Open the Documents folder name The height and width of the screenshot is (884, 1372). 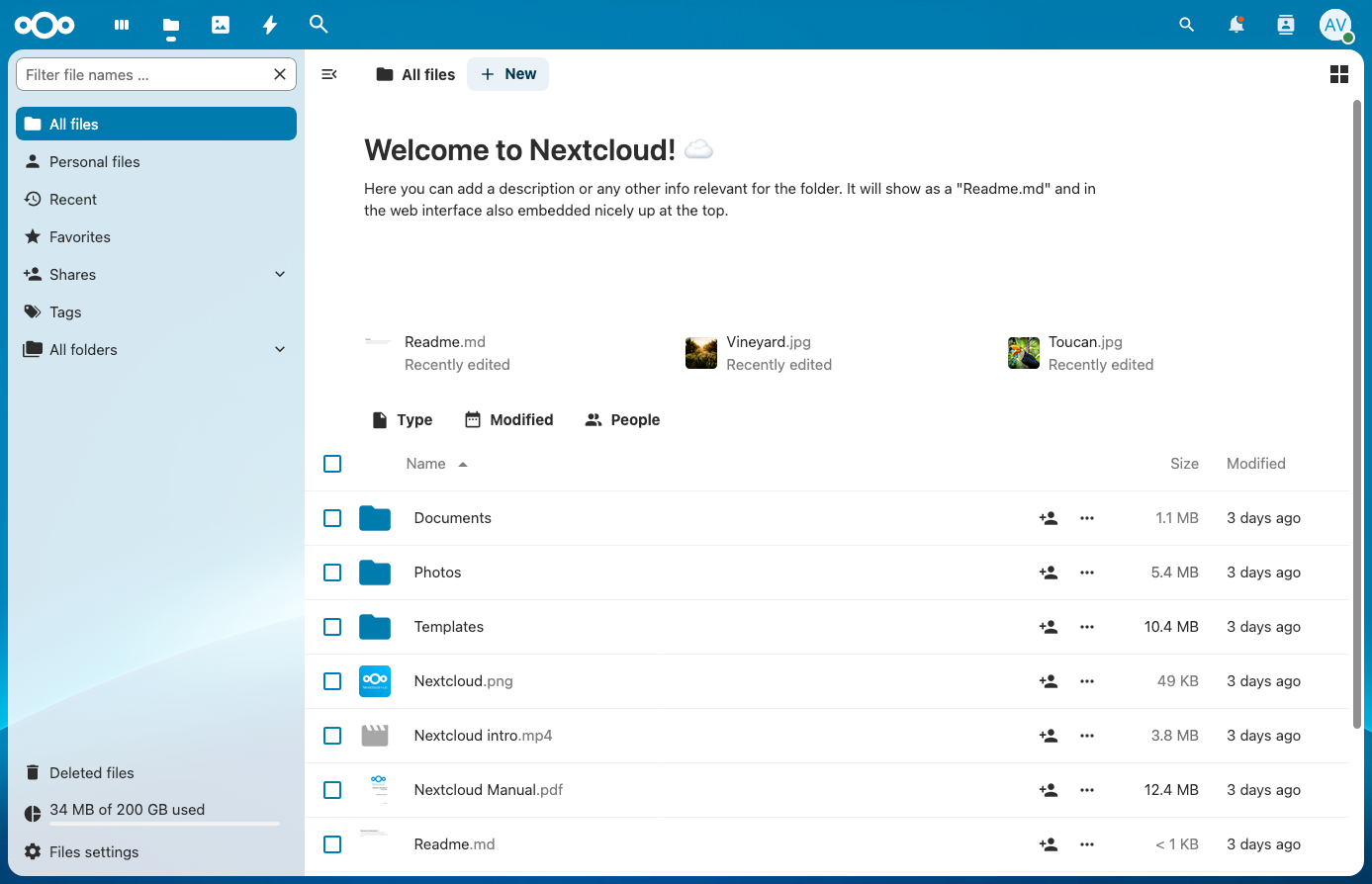click(x=452, y=518)
